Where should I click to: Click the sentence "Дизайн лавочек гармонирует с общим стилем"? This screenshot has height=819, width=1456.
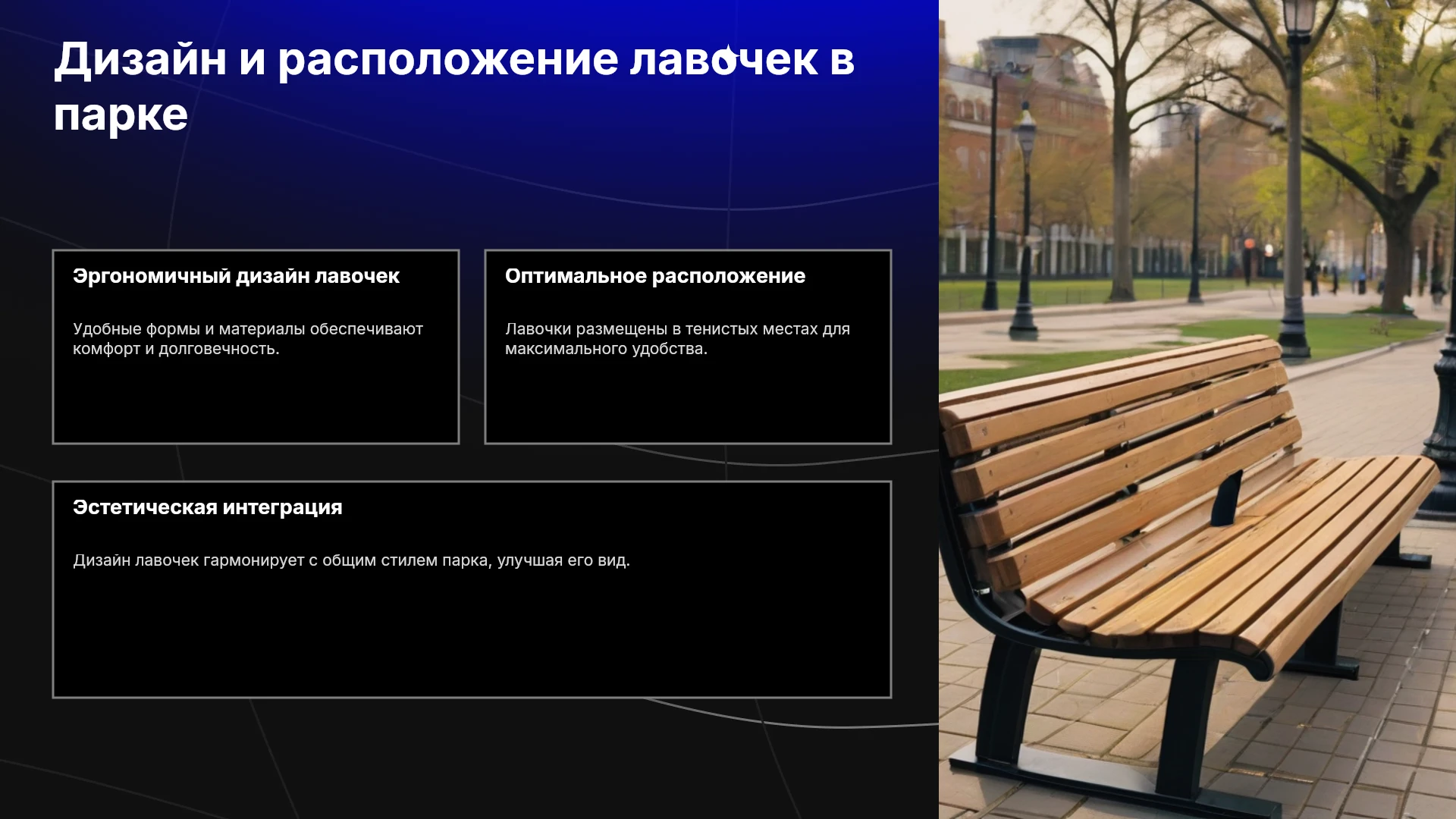pyautogui.click(x=351, y=560)
